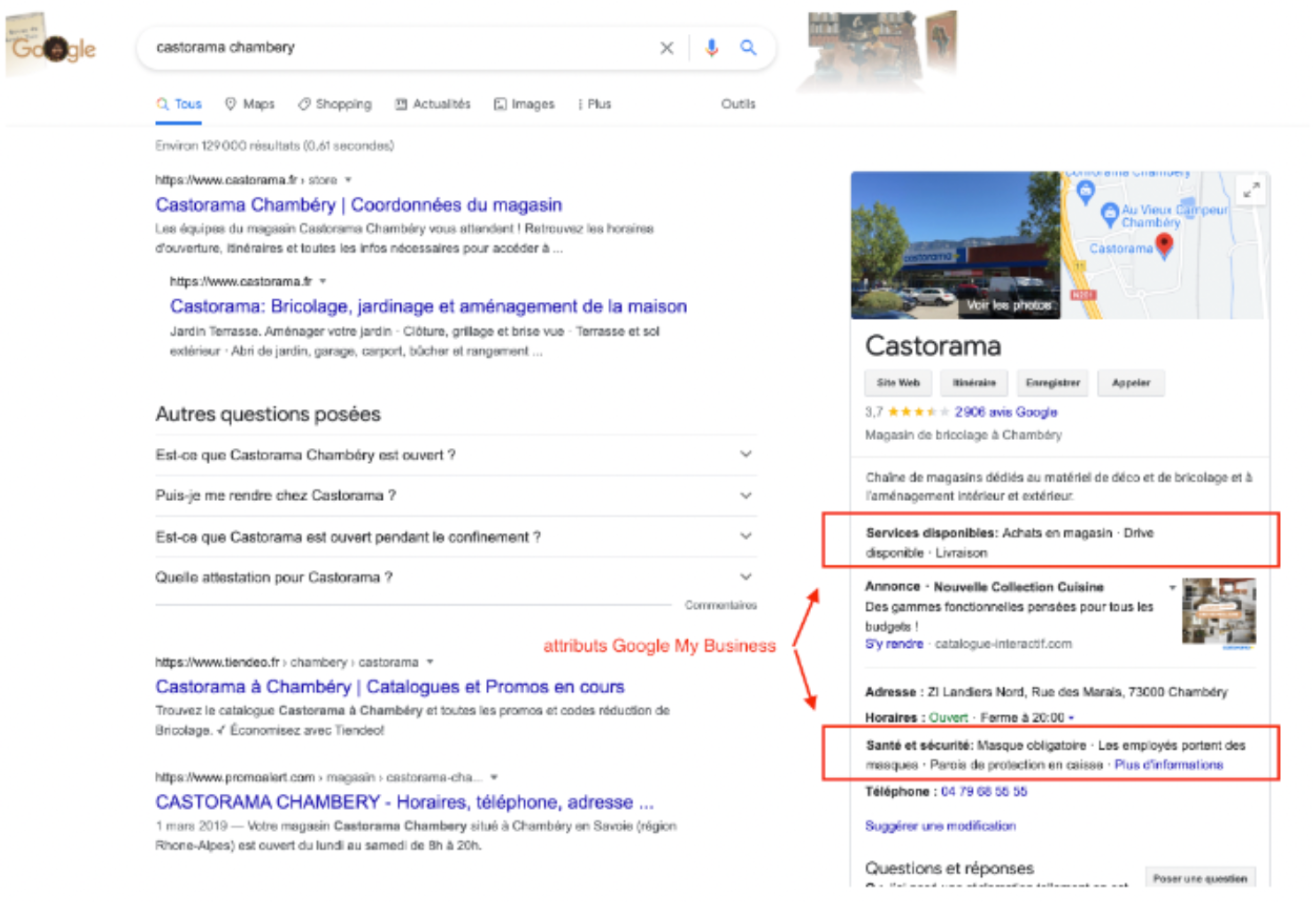Clear the search query with the X icon
The height and width of the screenshot is (902, 1313).
(666, 46)
